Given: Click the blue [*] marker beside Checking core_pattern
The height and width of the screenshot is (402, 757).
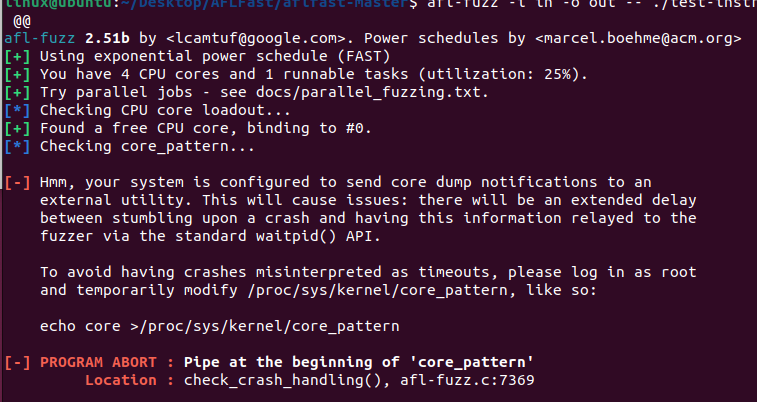Looking at the screenshot, I should [x=17, y=147].
